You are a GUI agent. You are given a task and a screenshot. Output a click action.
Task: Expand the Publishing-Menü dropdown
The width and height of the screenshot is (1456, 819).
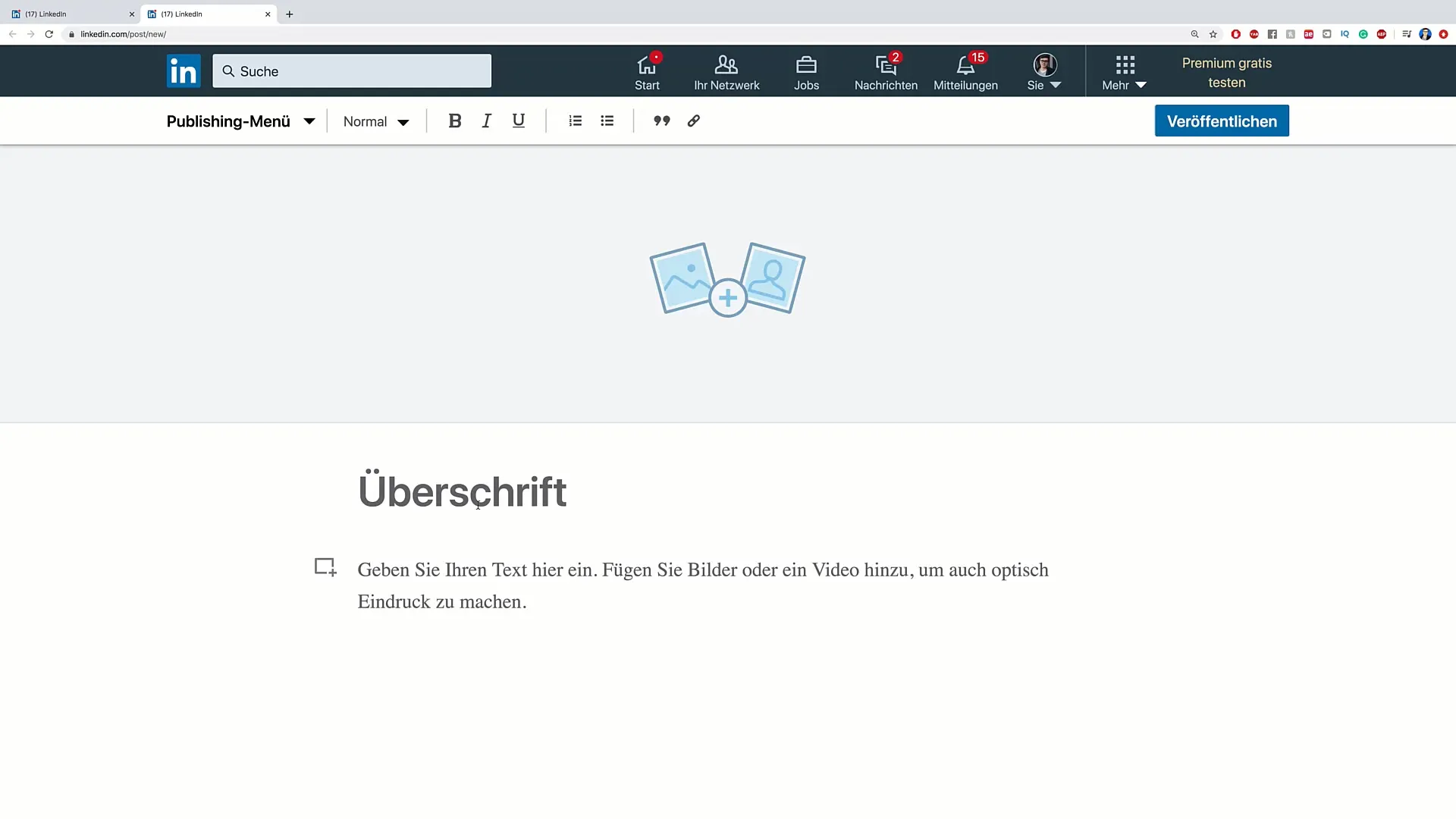240,121
